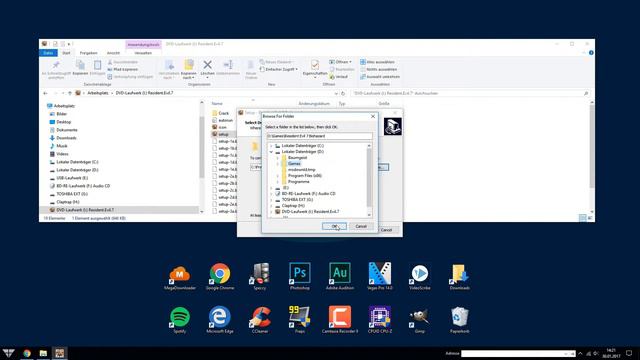This screenshot has height=360, width=640.
Task: Click the File Explorer taskbar icon
Action: coord(43,353)
